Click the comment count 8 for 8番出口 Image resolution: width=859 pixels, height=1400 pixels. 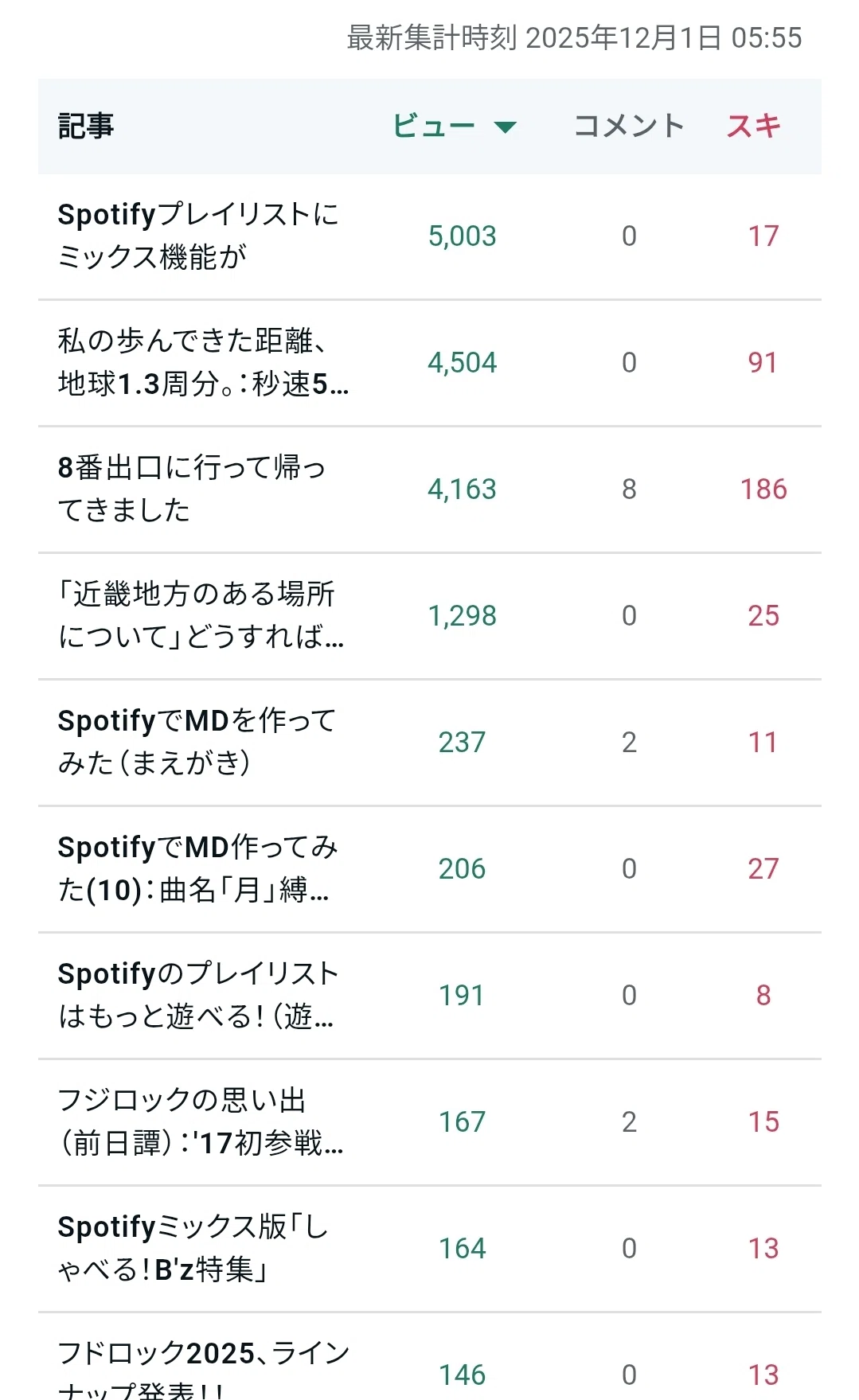pyautogui.click(x=629, y=489)
